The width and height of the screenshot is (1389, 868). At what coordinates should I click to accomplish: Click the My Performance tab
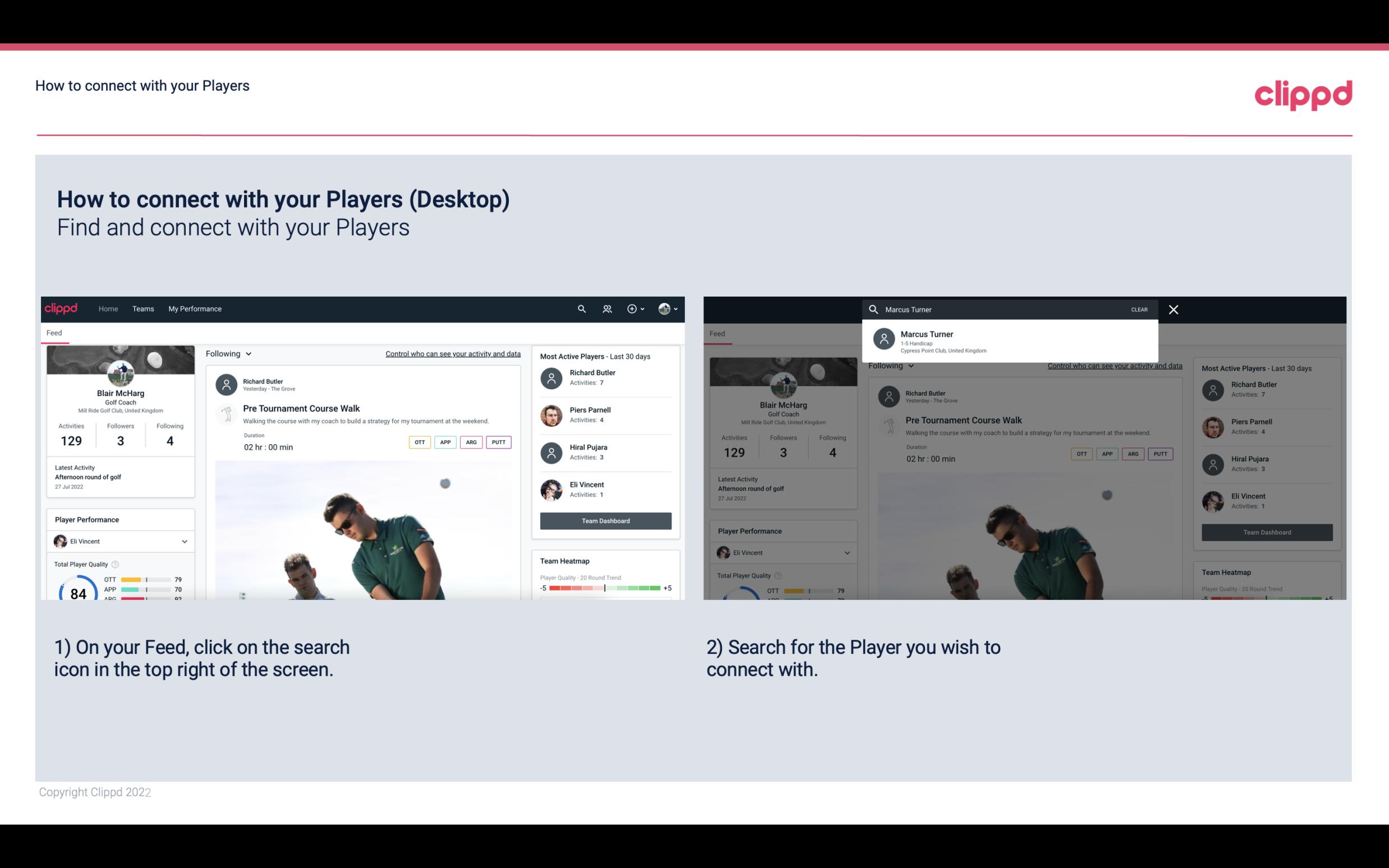tap(195, 308)
